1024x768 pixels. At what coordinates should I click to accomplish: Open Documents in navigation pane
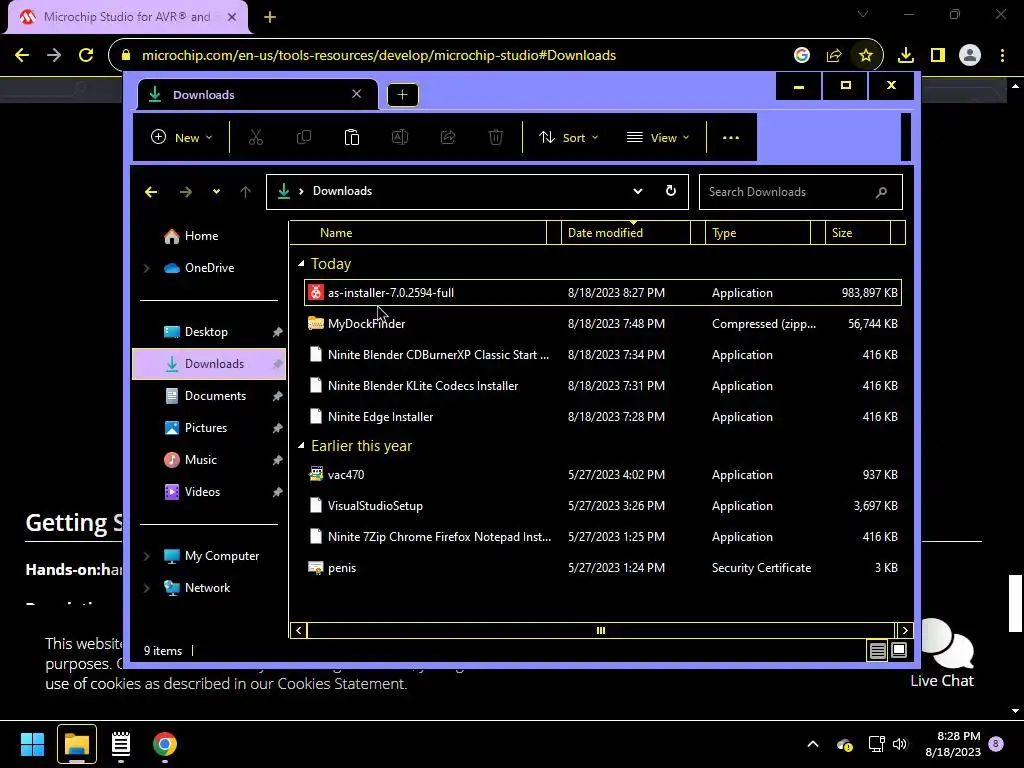click(209, 396)
